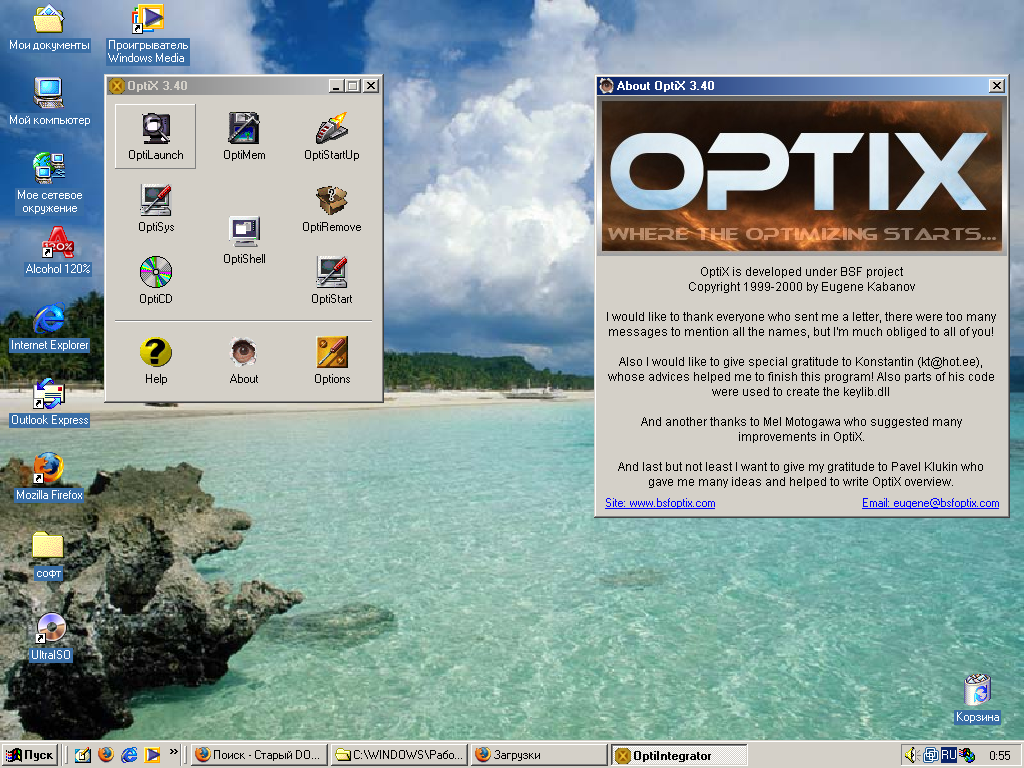Select the OptiSys icon
This screenshot has height=768, width=1024.
click(x=156, y=207)
